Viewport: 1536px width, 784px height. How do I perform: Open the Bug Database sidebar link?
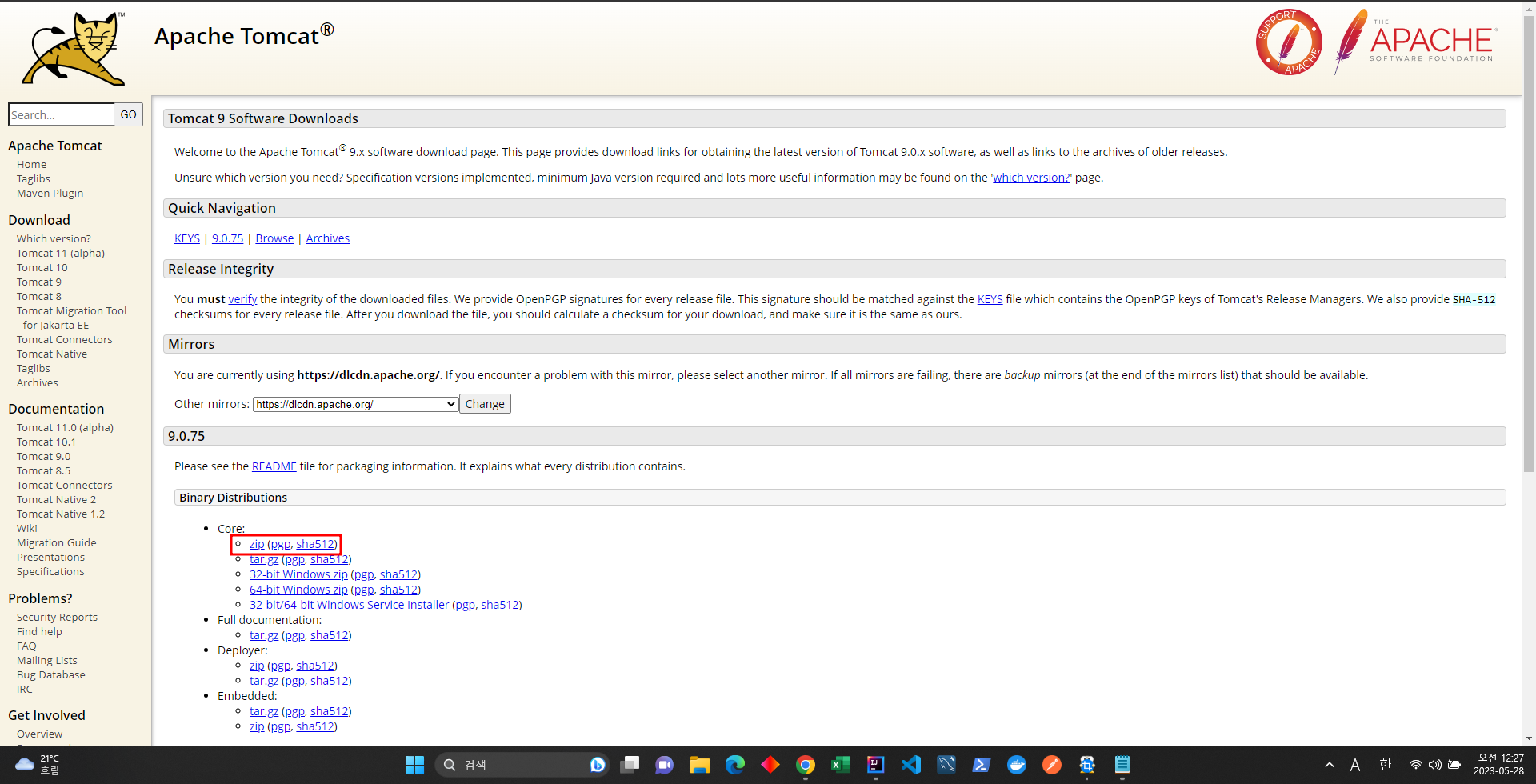click(50, 674)
